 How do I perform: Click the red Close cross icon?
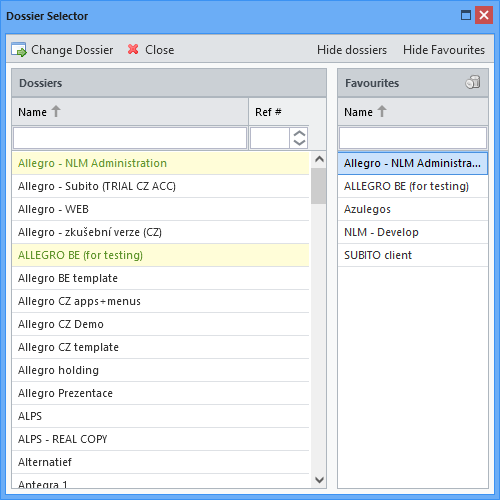133,49
